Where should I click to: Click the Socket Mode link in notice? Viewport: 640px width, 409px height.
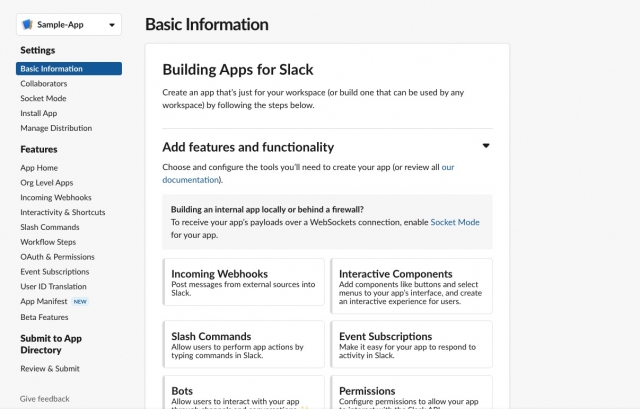[x=455, y=222]
